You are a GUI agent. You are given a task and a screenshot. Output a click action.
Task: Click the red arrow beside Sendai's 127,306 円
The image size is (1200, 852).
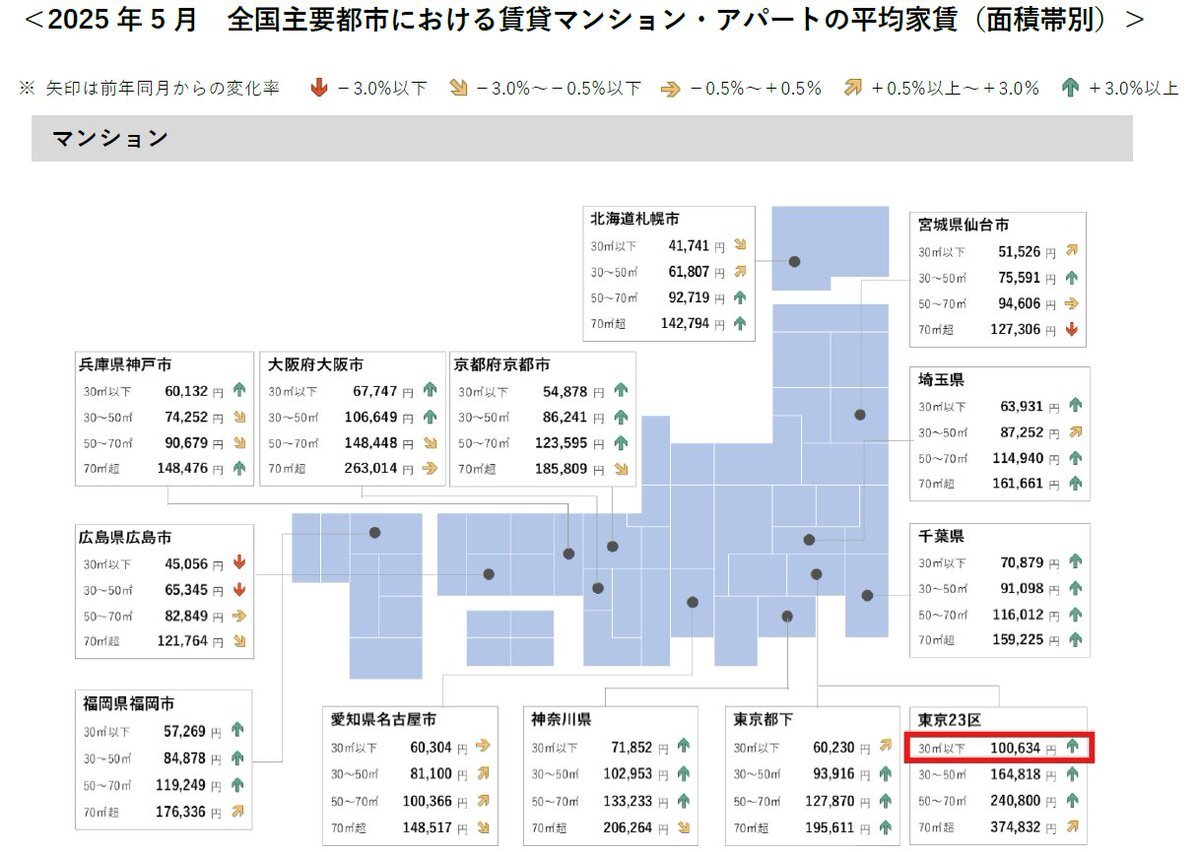[x=1072, y=329]
